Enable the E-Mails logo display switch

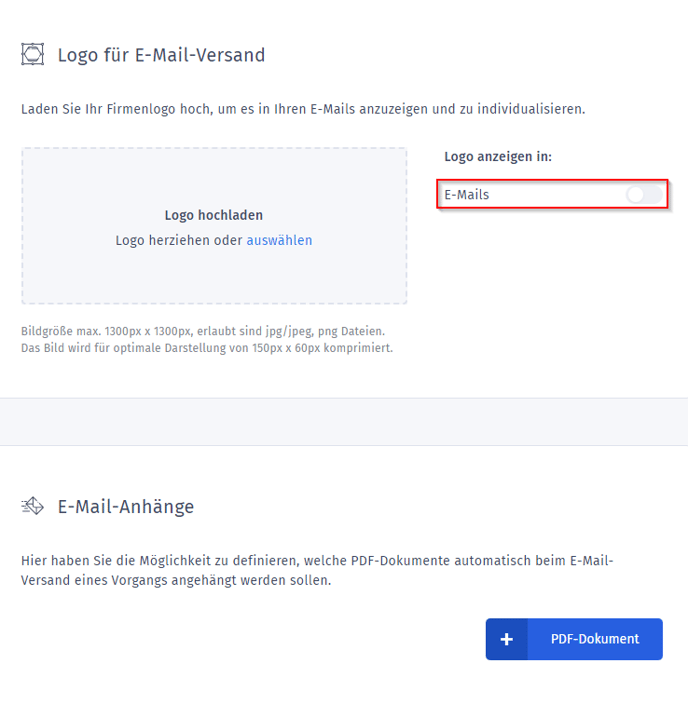644,195
